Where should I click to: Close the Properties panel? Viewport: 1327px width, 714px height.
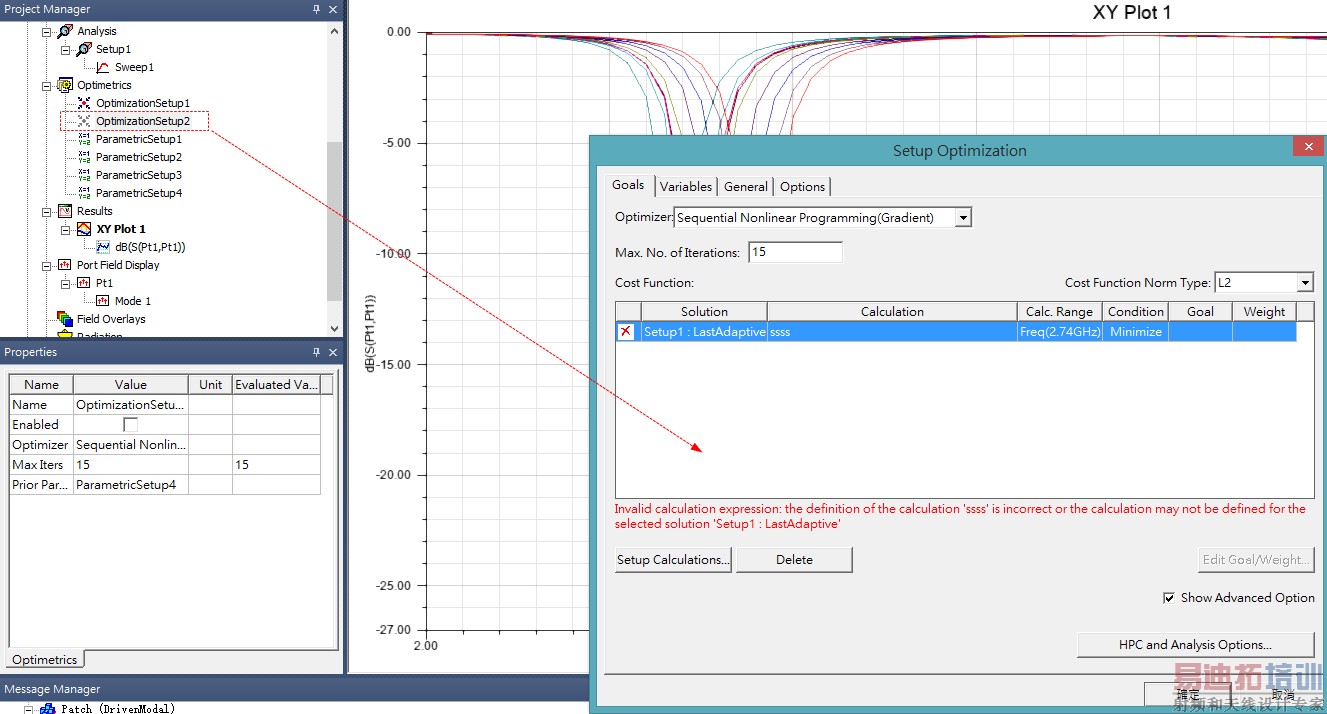coord(333,352)
